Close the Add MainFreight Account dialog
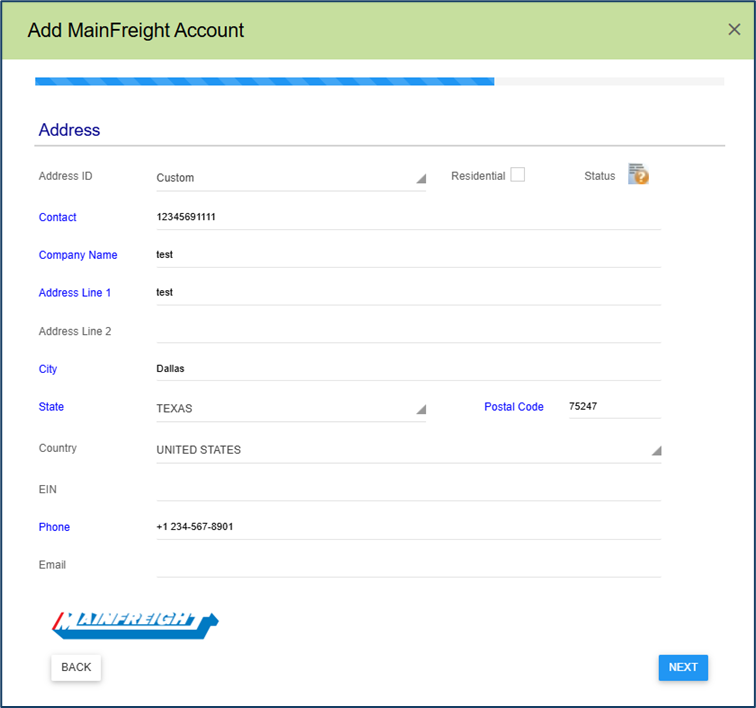The height and width of the screenshot is (708, 756). 734,29
